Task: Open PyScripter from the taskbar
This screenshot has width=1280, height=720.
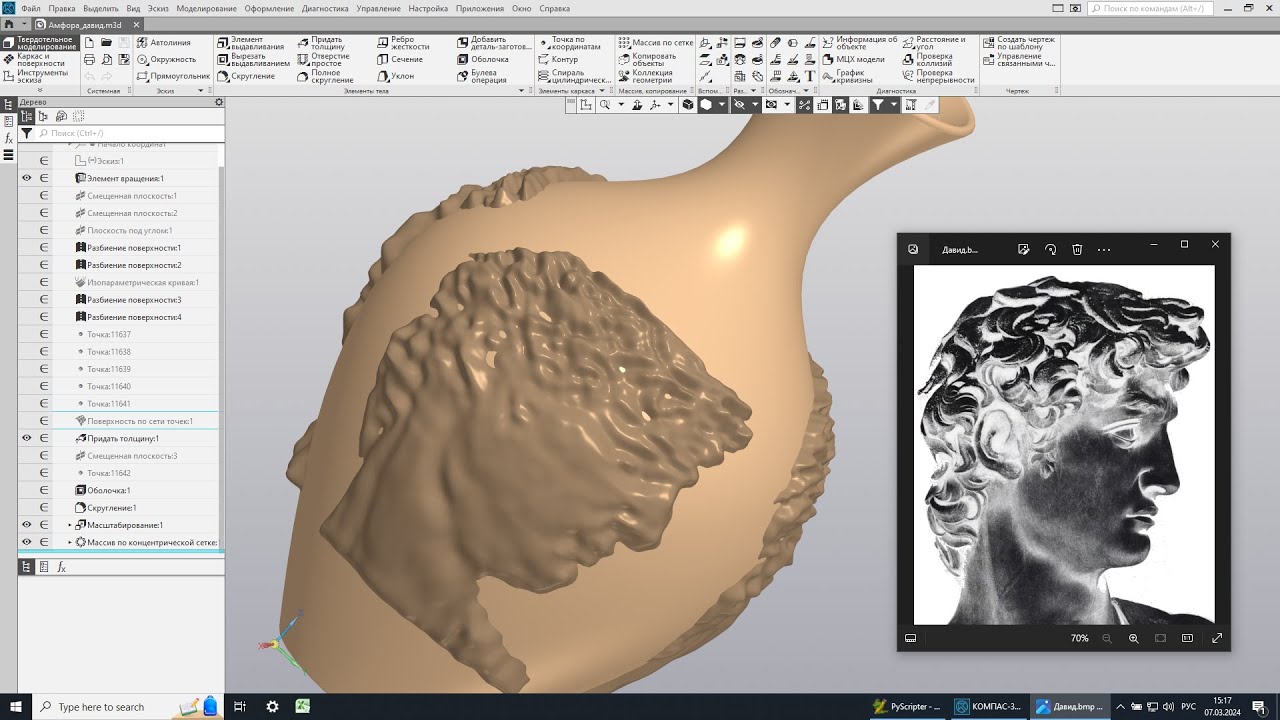Action: coord(907,706)
